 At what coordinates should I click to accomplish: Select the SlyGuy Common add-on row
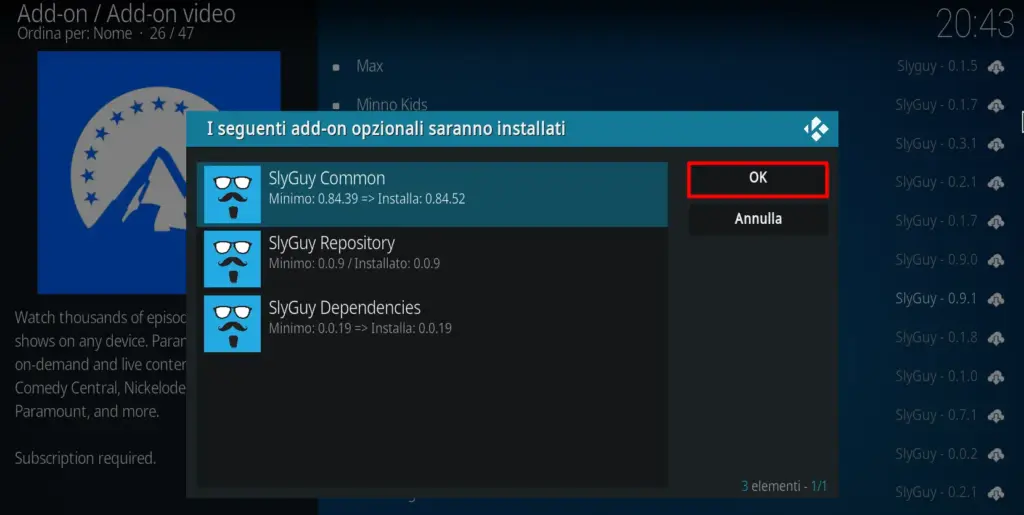[432, 195]
